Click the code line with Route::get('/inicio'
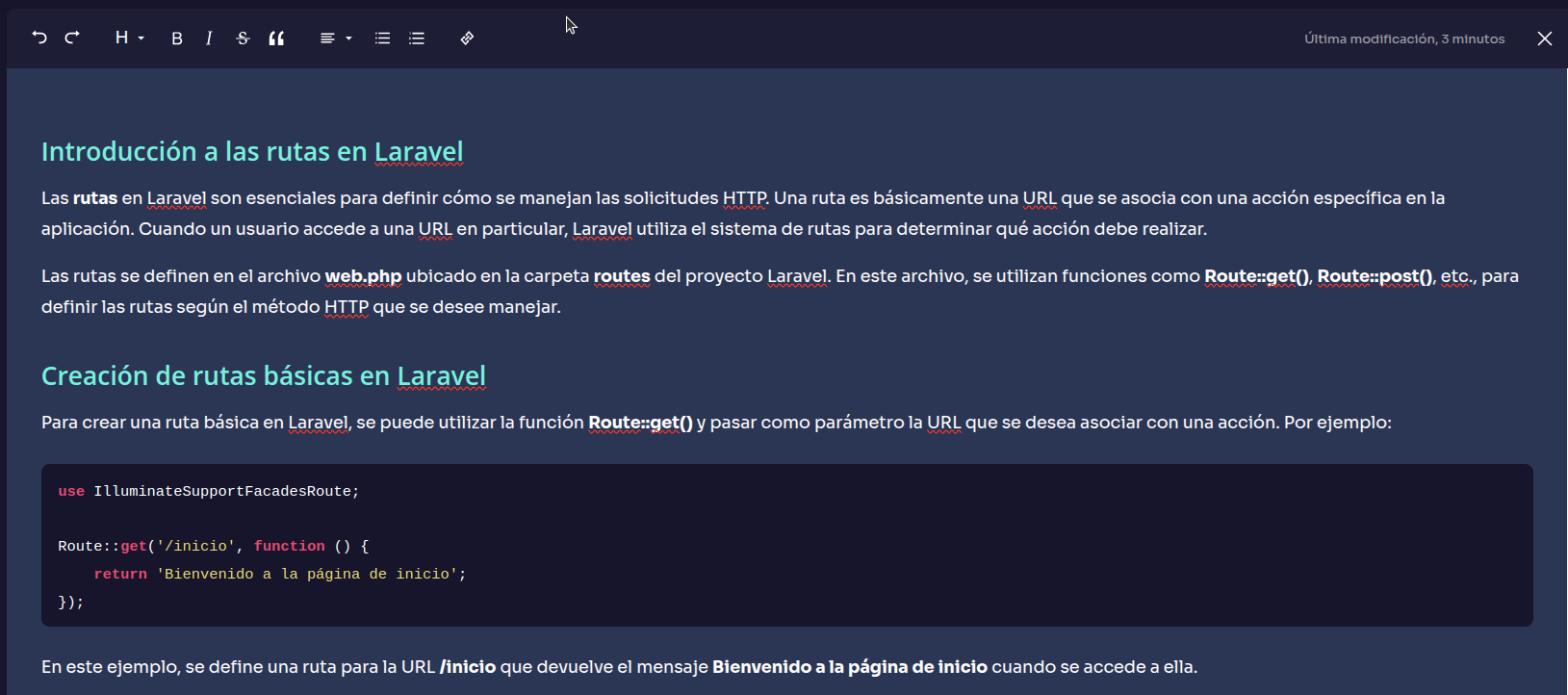 [214, 546]
